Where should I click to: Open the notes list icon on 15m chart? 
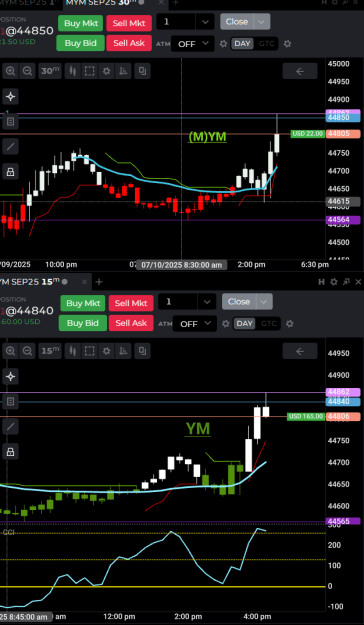point(10,401)
